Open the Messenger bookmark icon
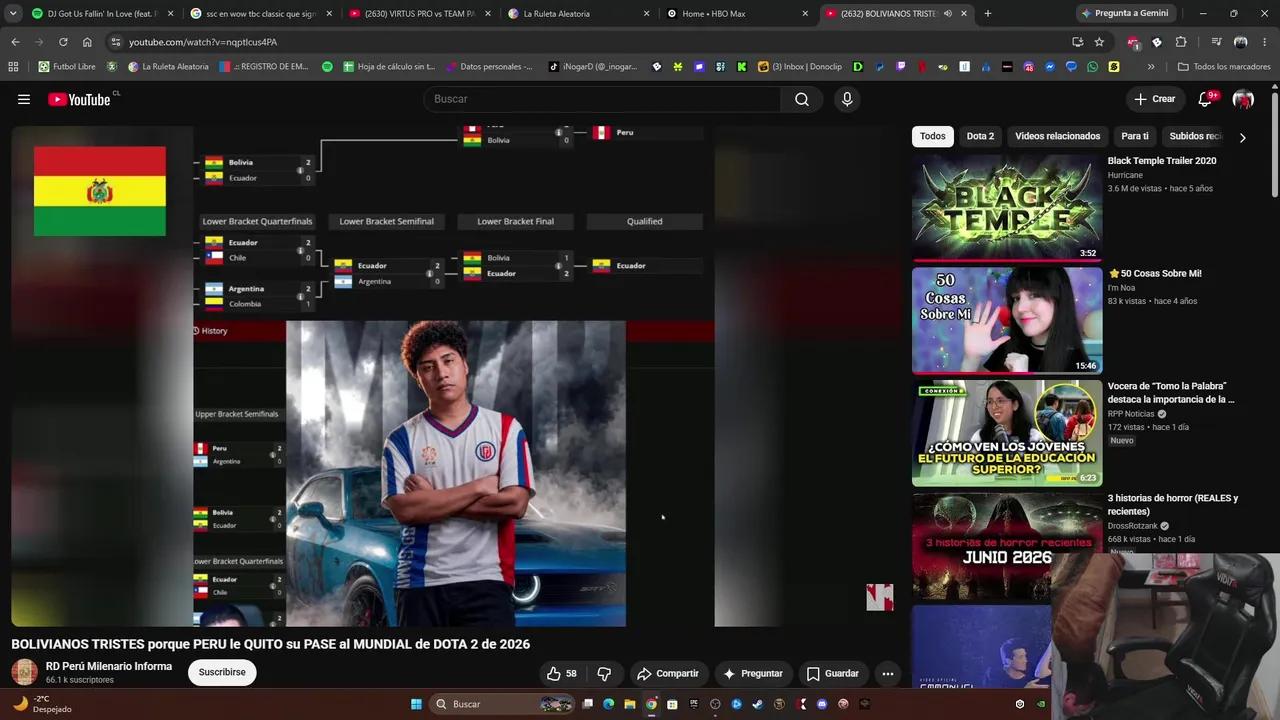The height and width of the screenshot is (720, 1280). [x=1050, y=67]
